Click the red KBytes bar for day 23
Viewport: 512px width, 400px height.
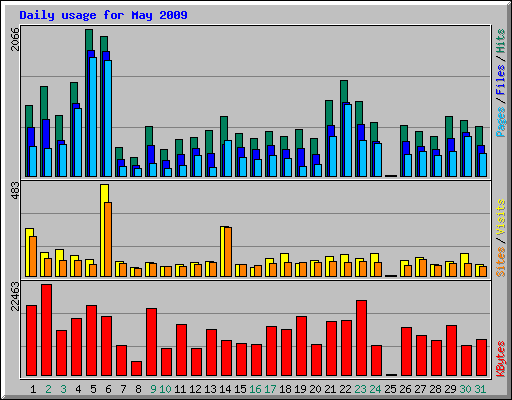[361, 338]
